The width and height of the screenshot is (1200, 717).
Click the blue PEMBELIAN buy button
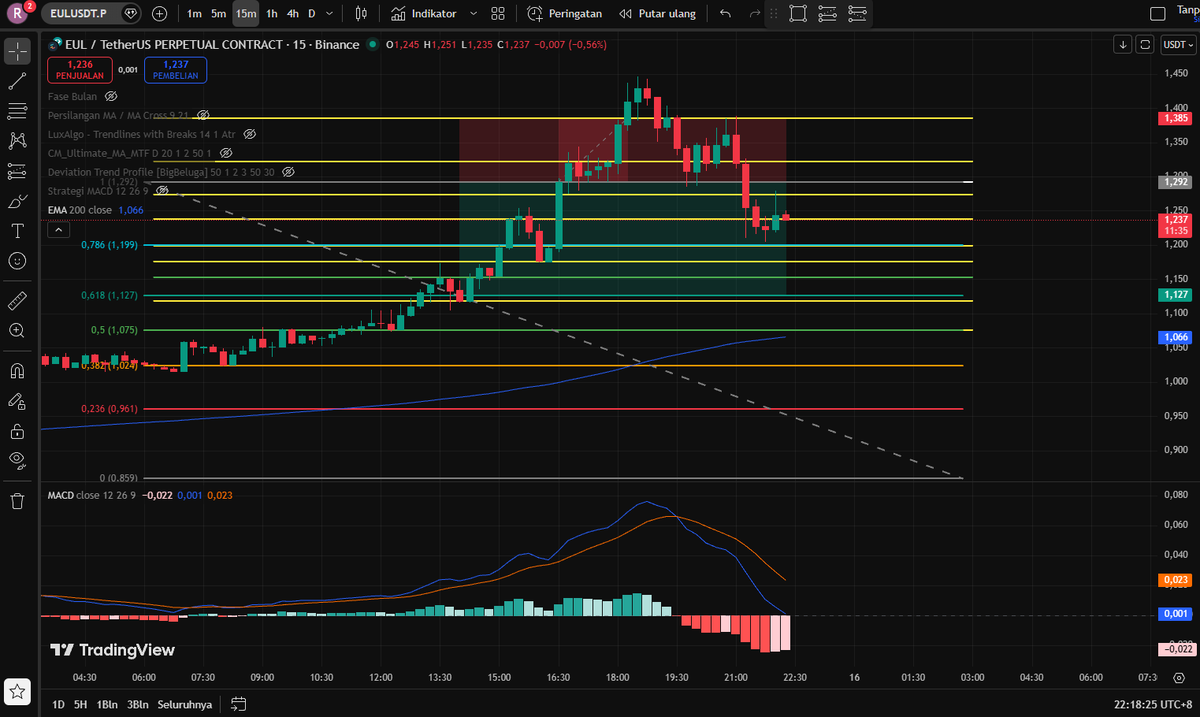[176, 69]
